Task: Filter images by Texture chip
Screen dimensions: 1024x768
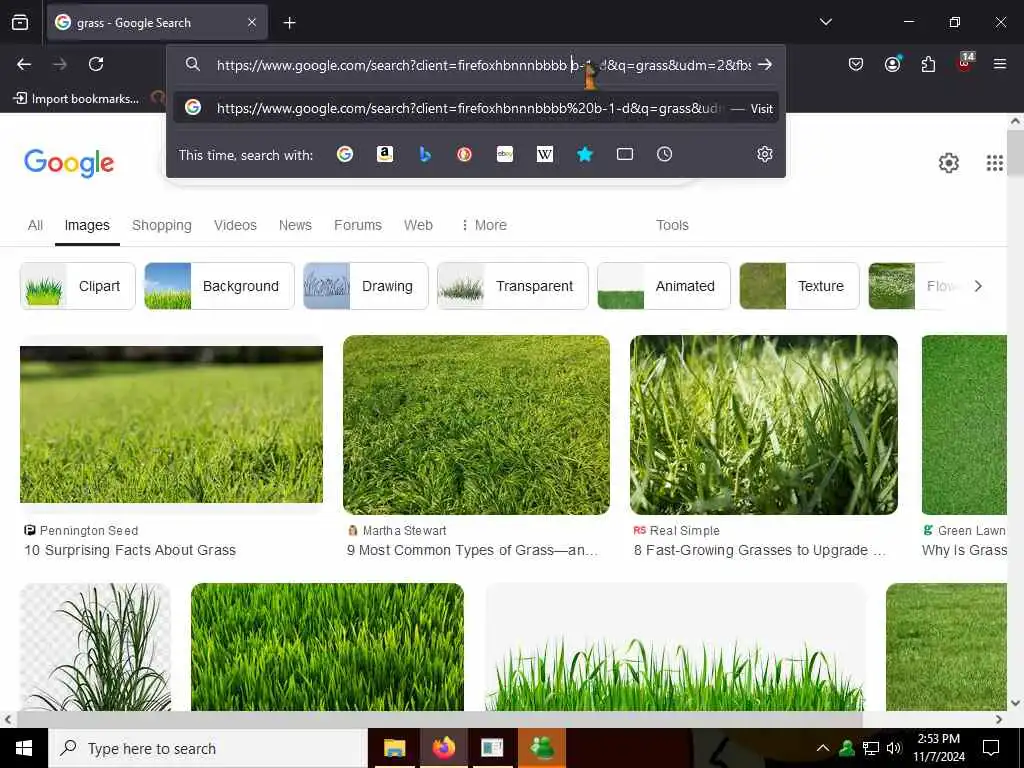Action: tap(799, 286)
